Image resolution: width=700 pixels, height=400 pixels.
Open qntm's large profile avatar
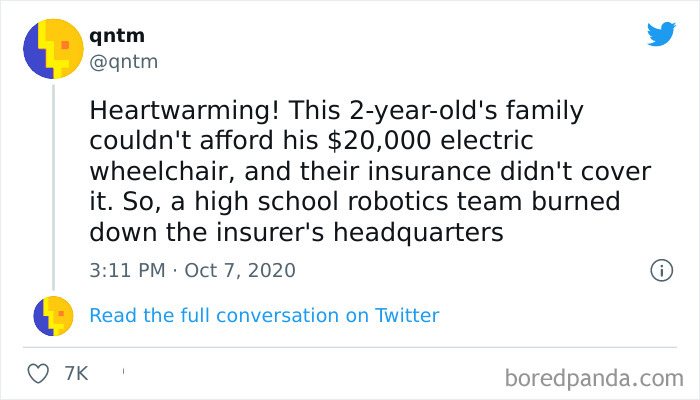point(52,48)
